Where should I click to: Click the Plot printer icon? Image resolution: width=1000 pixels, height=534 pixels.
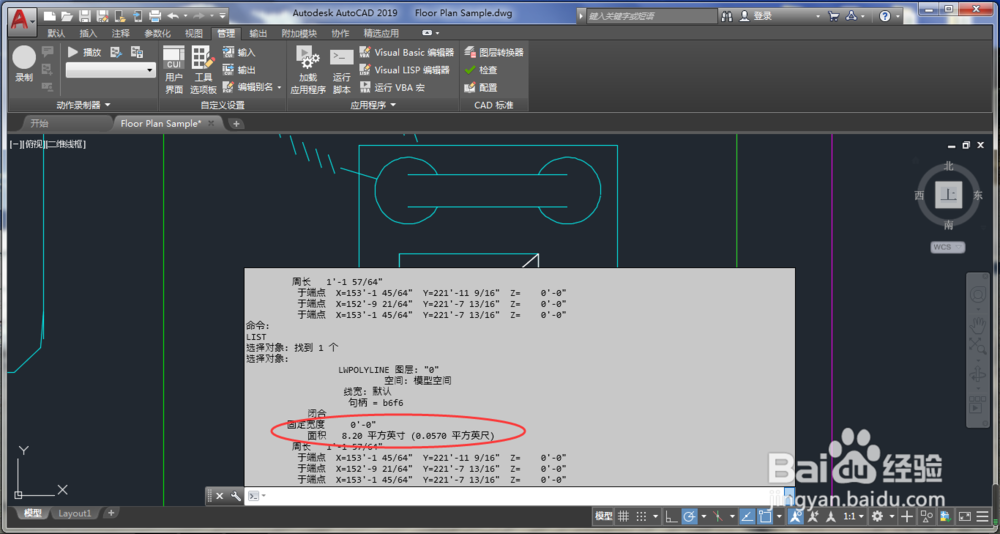(154, 15)
